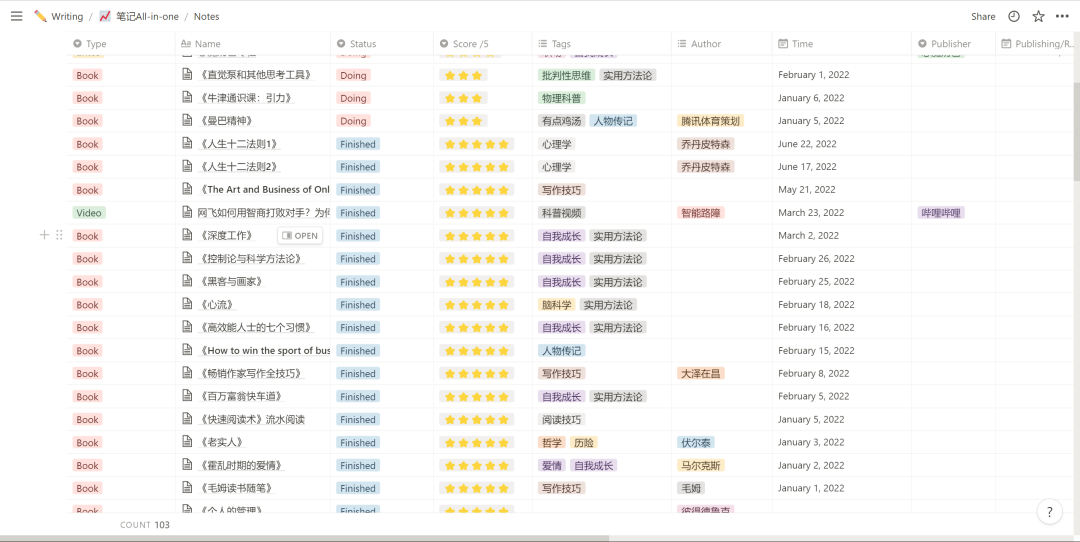Click the Notes breadcrumb
The height and width of the screenshot is (542, 1080).
(x=207, y=17)
